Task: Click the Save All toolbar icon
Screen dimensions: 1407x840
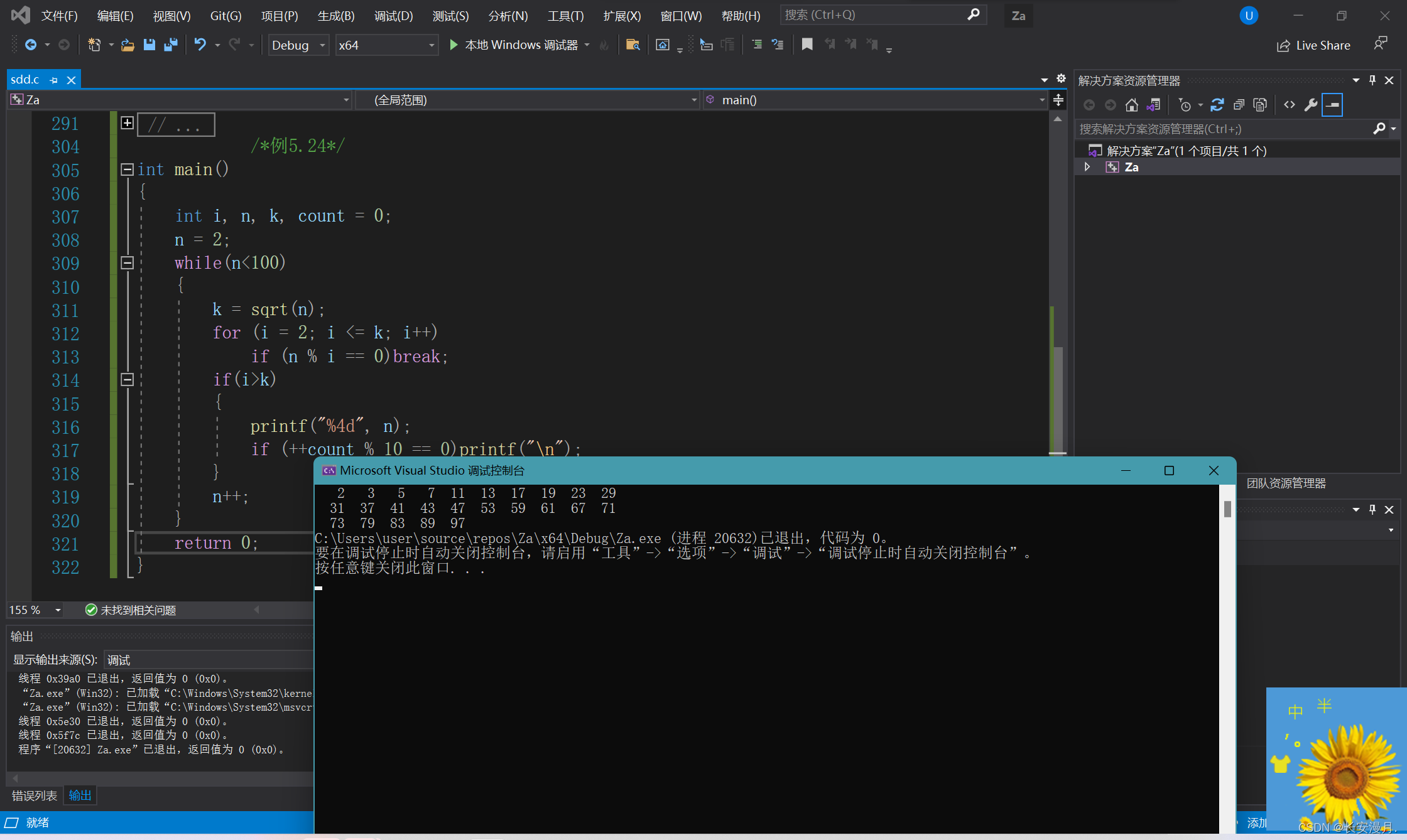Action: pos(170,45)
